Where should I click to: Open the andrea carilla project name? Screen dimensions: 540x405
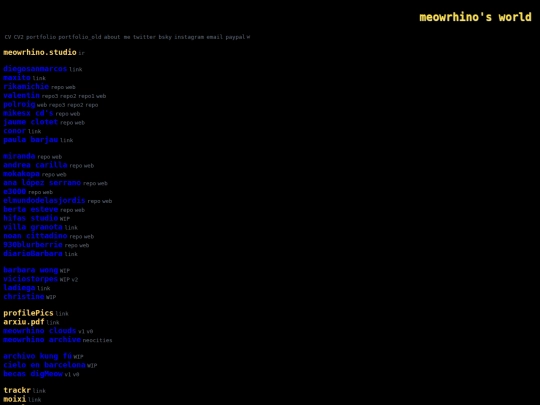tap(35, 165)
